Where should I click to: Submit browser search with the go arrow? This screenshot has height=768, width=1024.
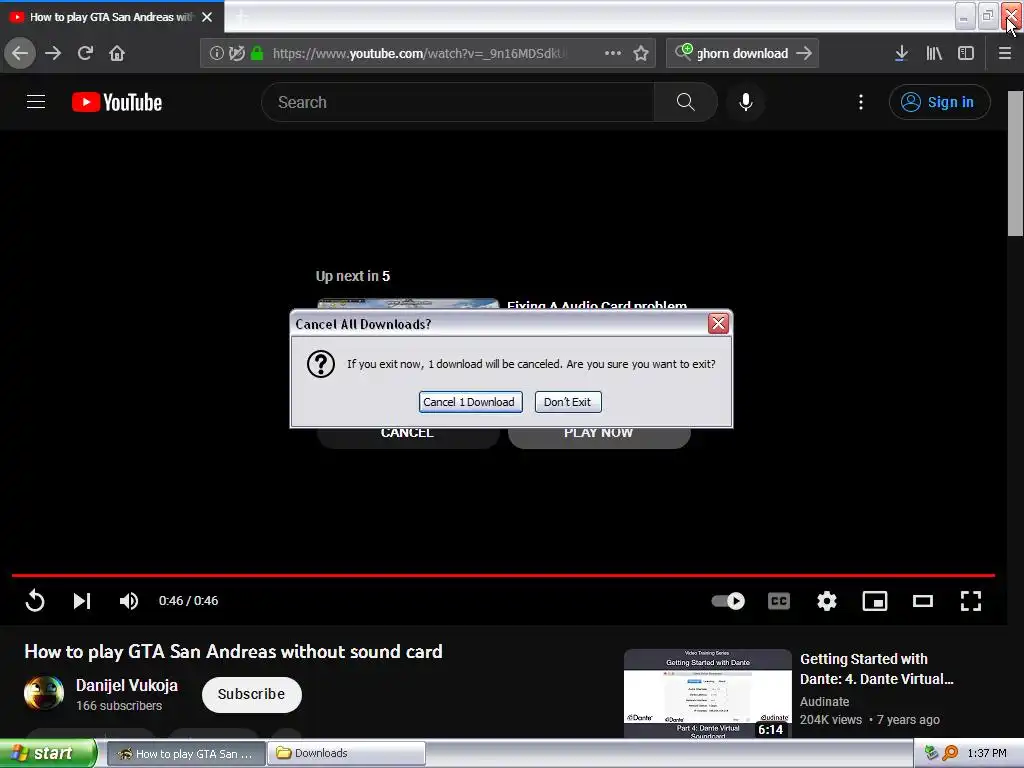[805, 53]
